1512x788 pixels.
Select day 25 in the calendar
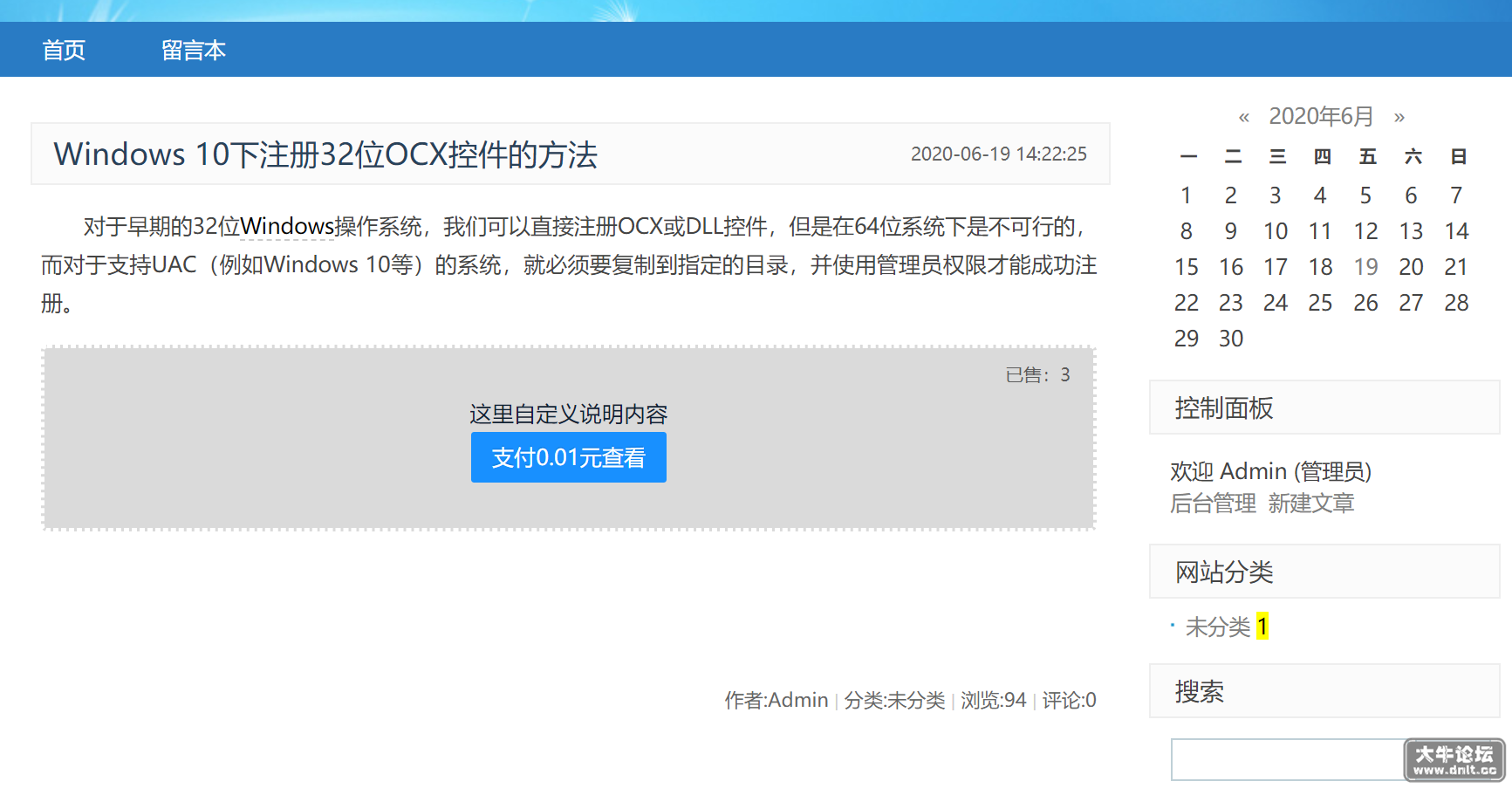pyautogui.click(x=1320, y=303)
